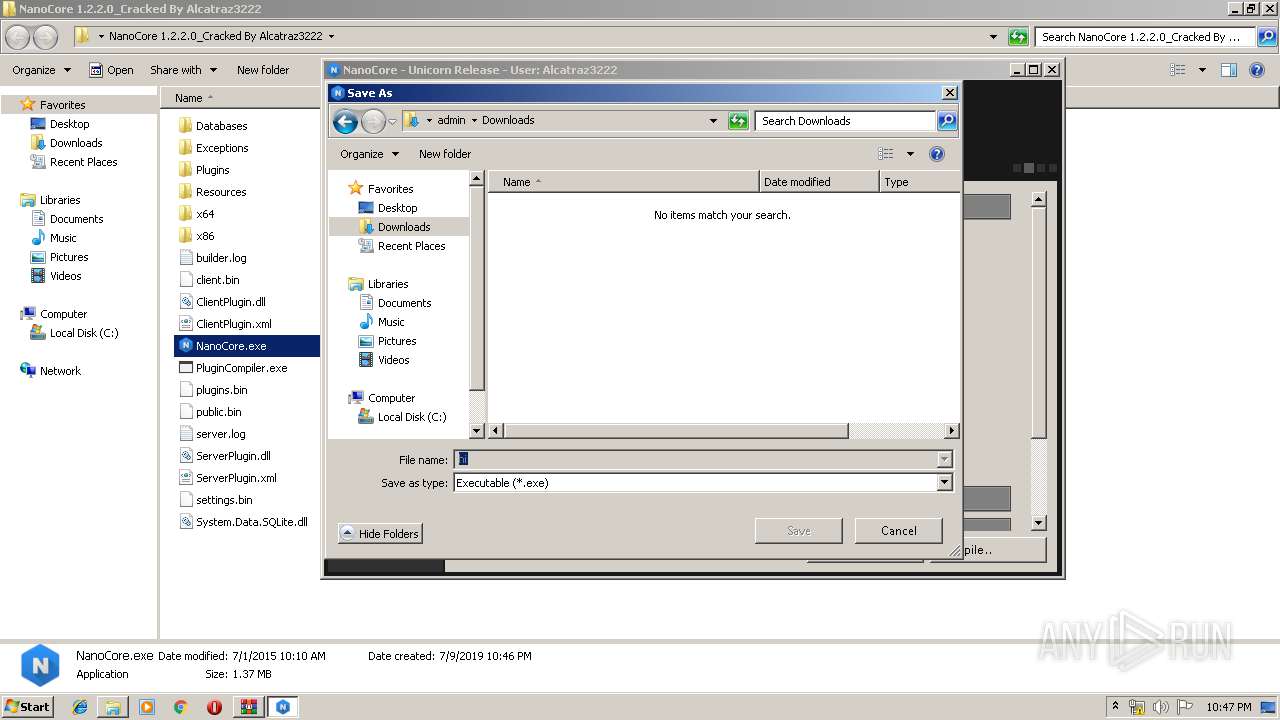Click the Start button

click(x=27, y=706)
